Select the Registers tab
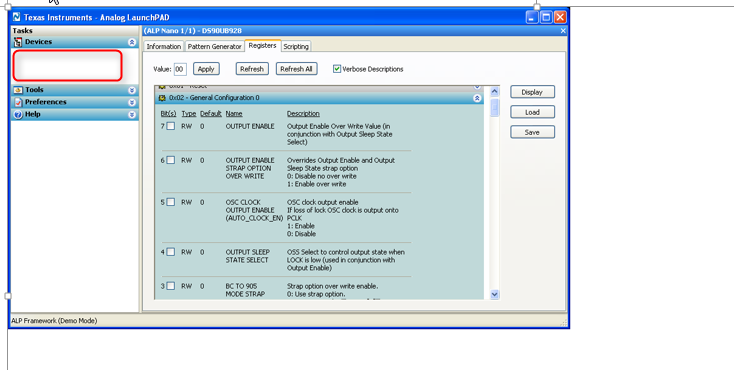The width and height of the screenshot is (734, 370). tap(262, 45)
